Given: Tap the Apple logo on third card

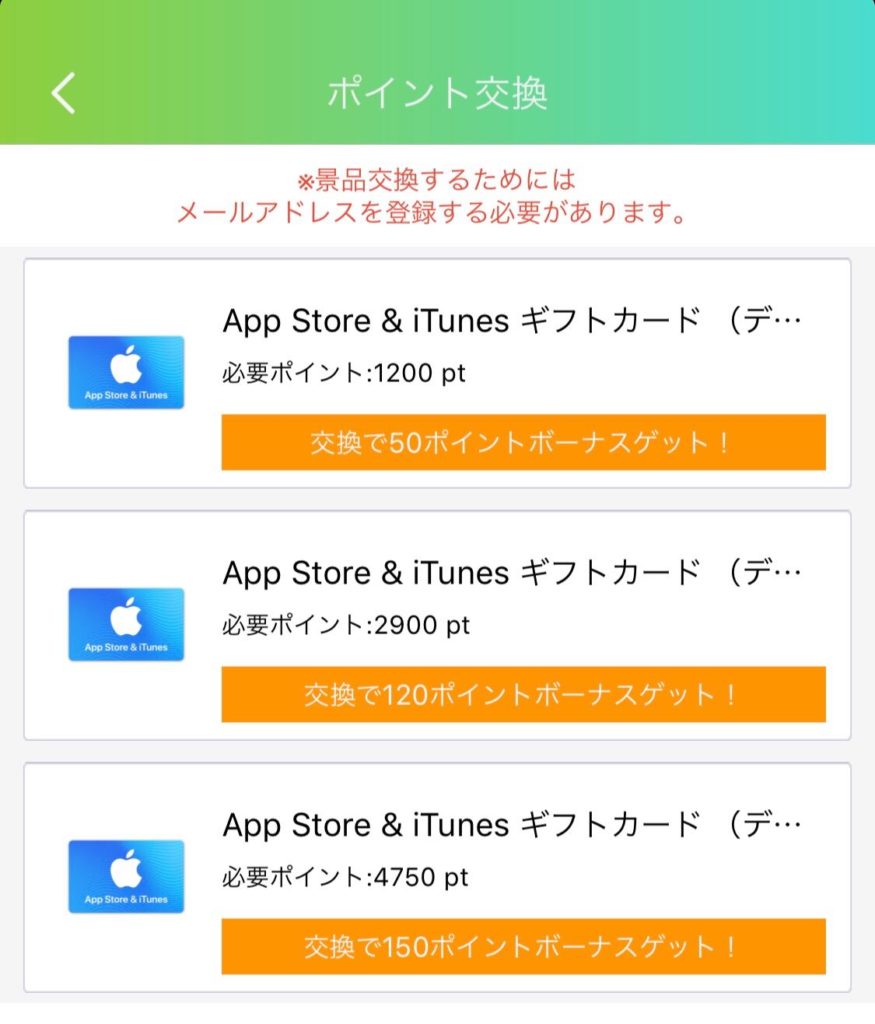Looking at the screenshot, I should point(127,869).
